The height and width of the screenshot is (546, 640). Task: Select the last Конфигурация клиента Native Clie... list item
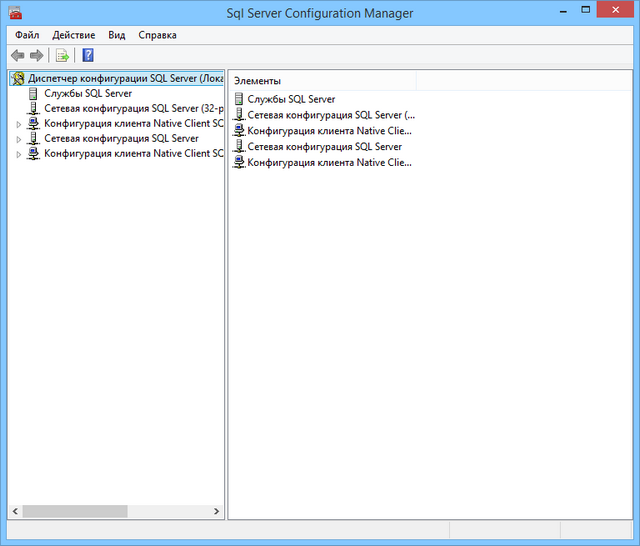tap(329, 162)
